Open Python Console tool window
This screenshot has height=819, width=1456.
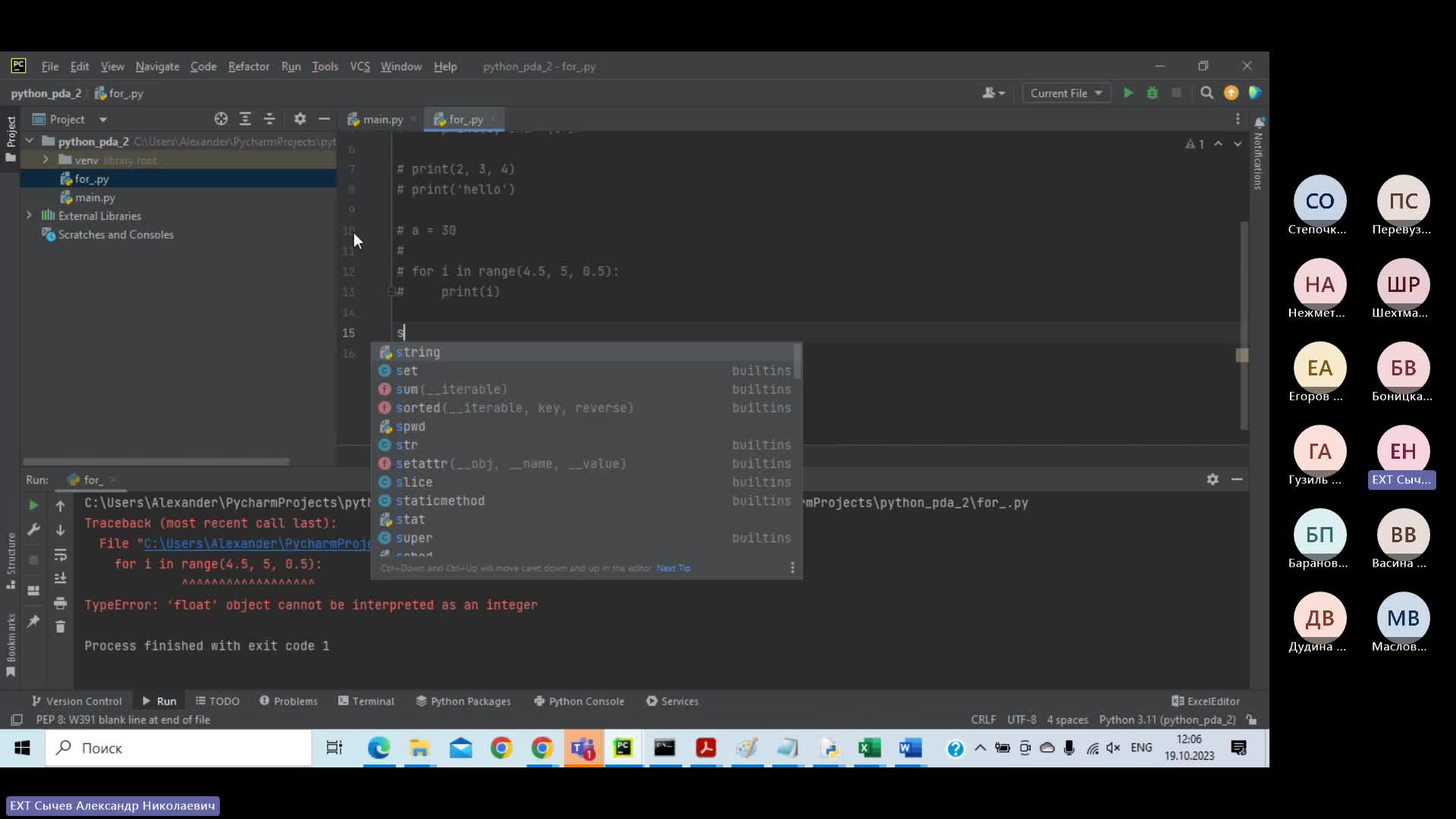click(579, 701)
